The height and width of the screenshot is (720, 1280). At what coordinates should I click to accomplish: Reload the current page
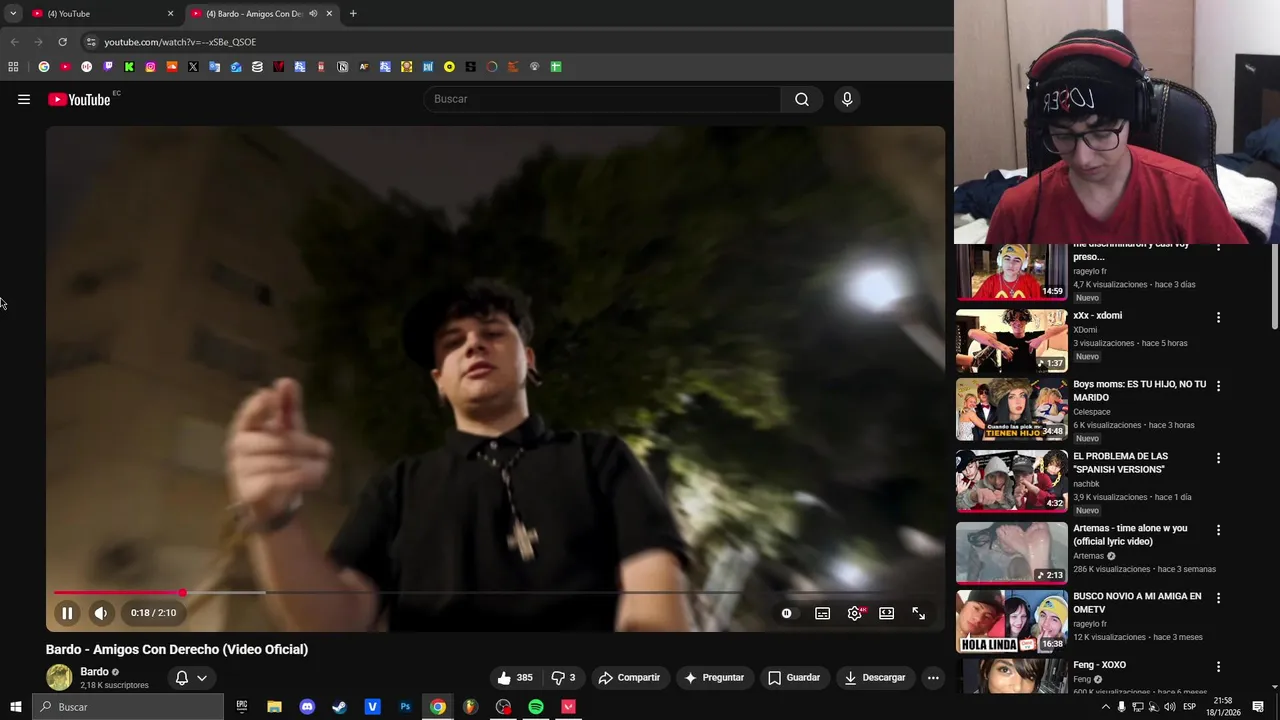62,42
